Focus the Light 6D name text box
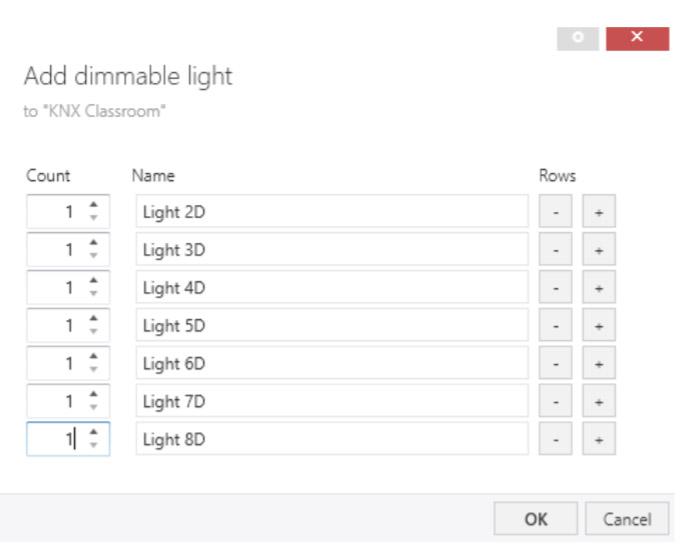This screenshot has height=556, width=688. [x=331, y=364]
